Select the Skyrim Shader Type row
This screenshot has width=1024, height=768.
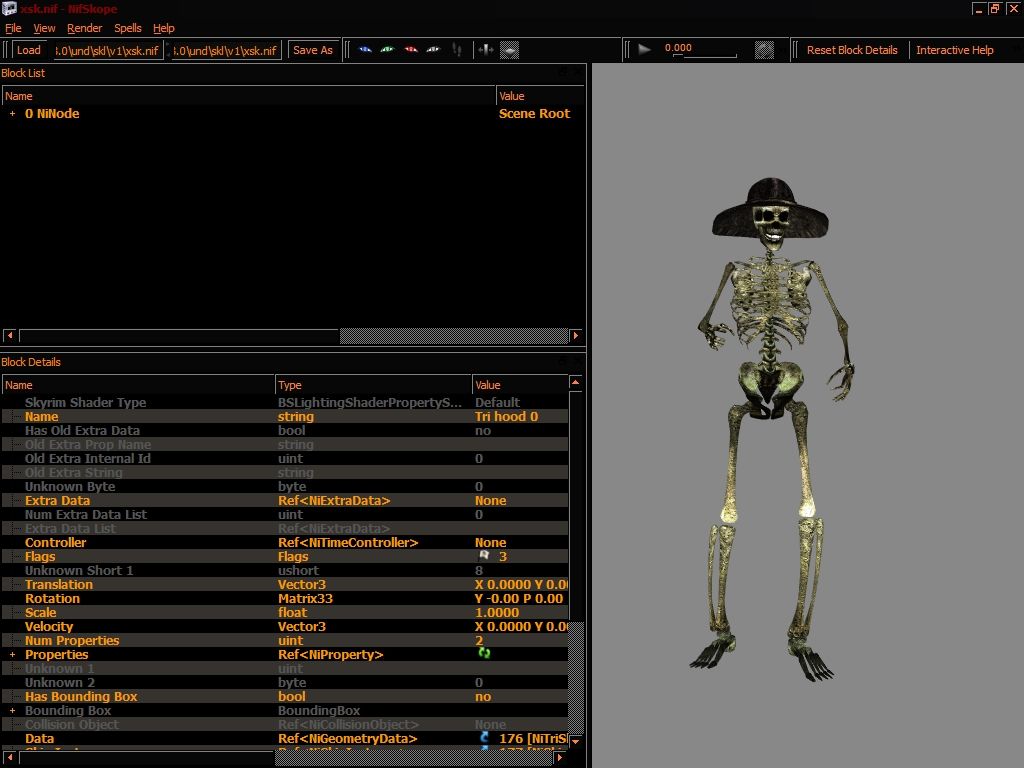tap(285, 402)
